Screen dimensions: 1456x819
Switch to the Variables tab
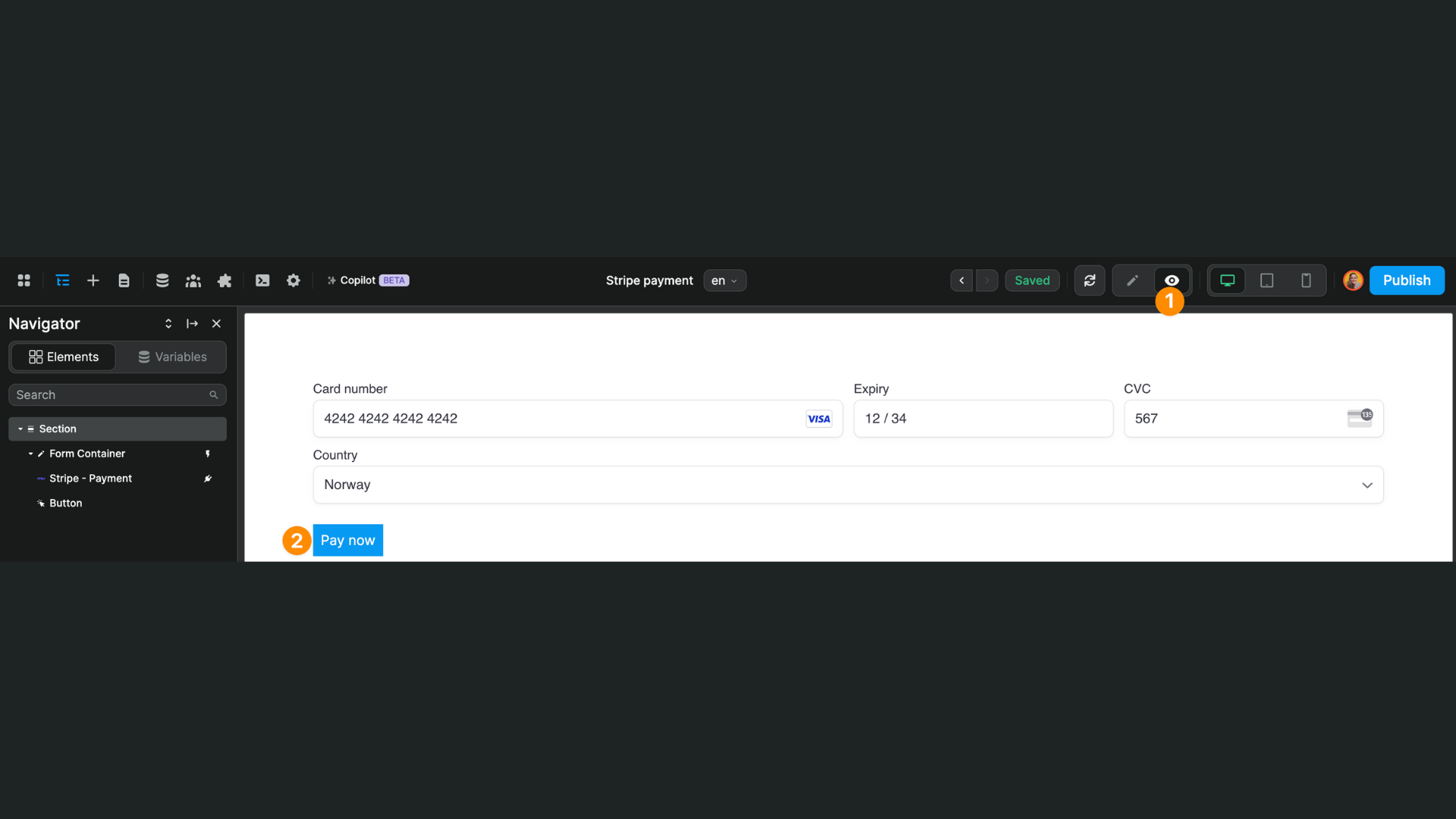click(172, 356)
